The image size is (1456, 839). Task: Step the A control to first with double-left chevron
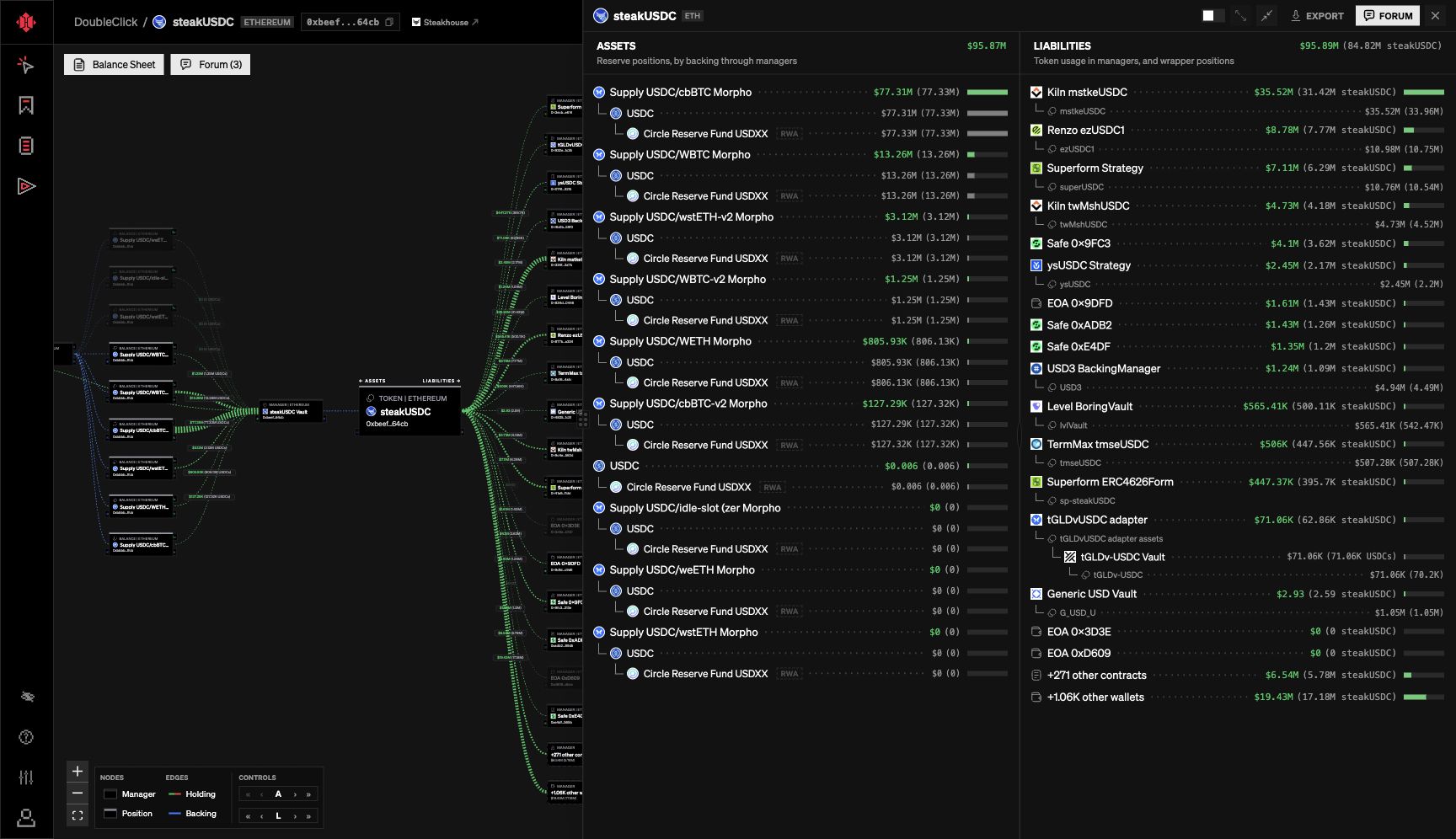point(248,794)
